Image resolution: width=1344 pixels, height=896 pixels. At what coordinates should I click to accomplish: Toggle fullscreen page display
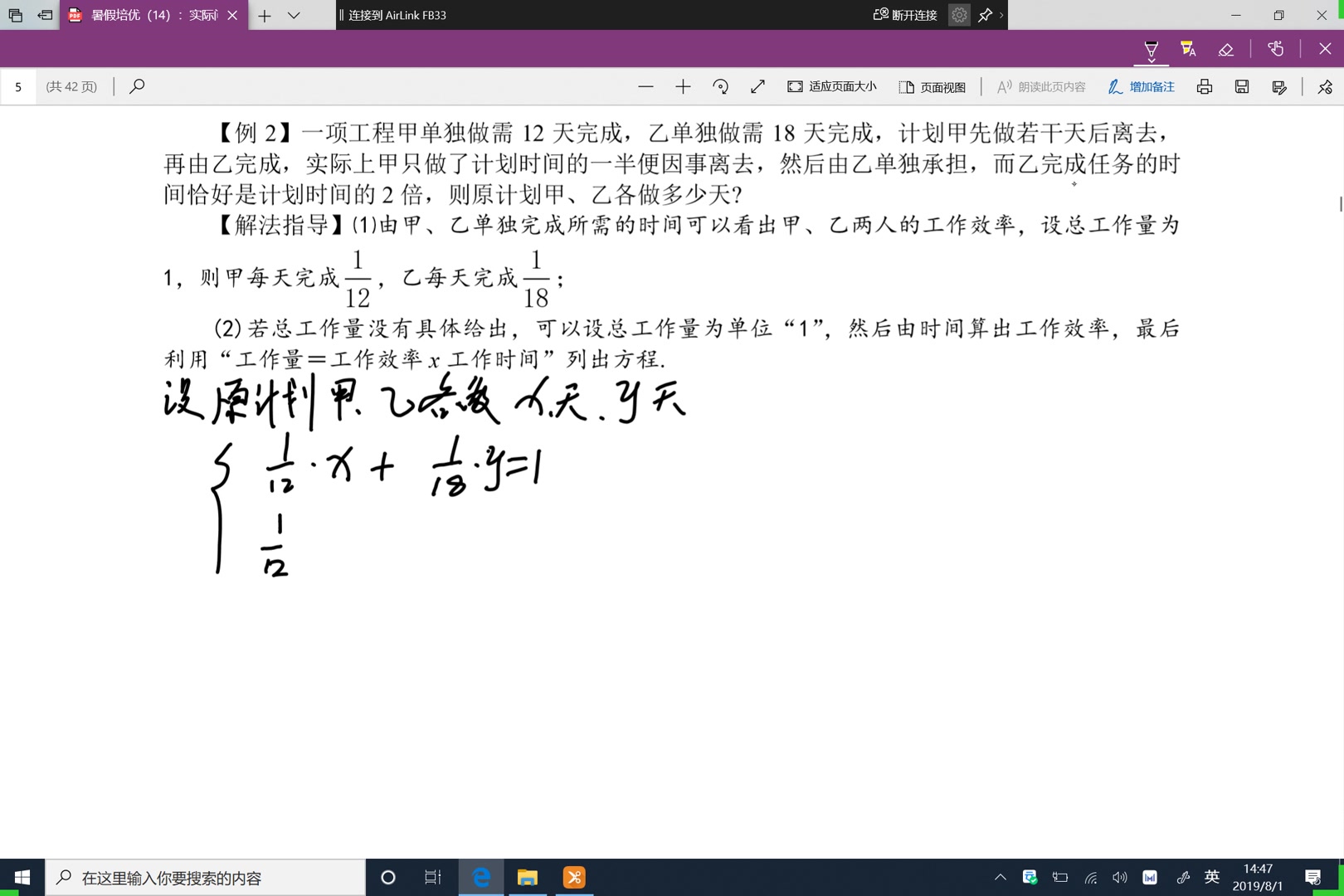point(757,86)
